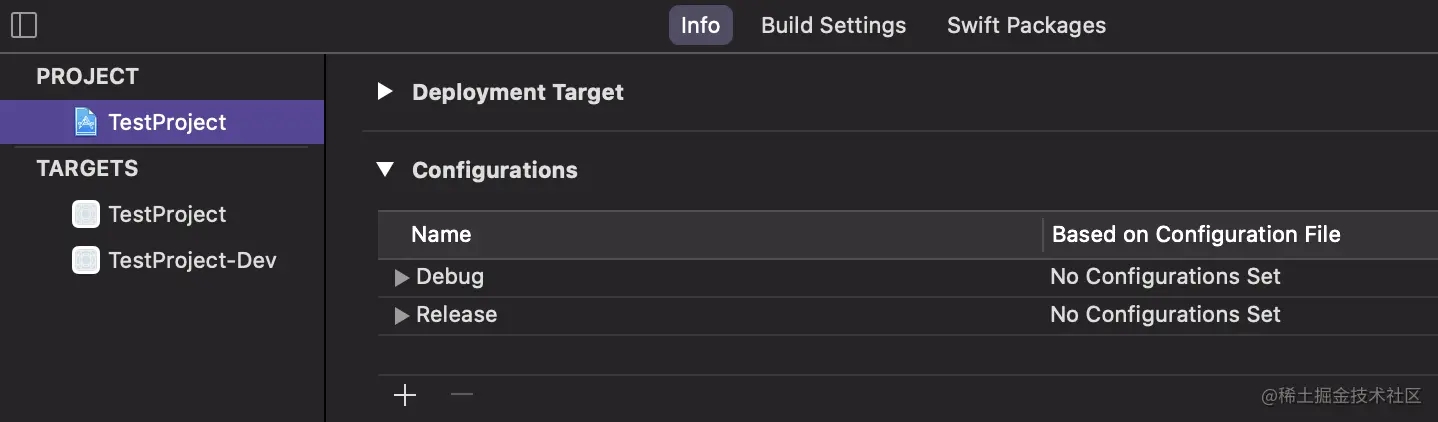Viewport: 1438px width, 422px height.
Task: Select TestProject under PROJECT
Action: (x=167, y=122)
